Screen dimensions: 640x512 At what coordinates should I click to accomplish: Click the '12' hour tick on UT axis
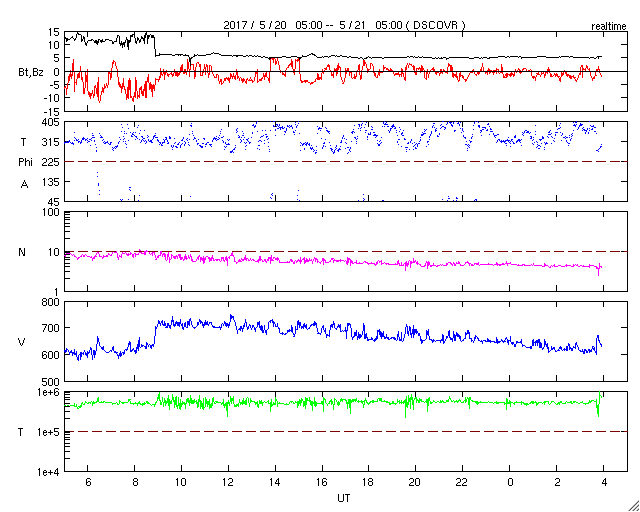228,482
